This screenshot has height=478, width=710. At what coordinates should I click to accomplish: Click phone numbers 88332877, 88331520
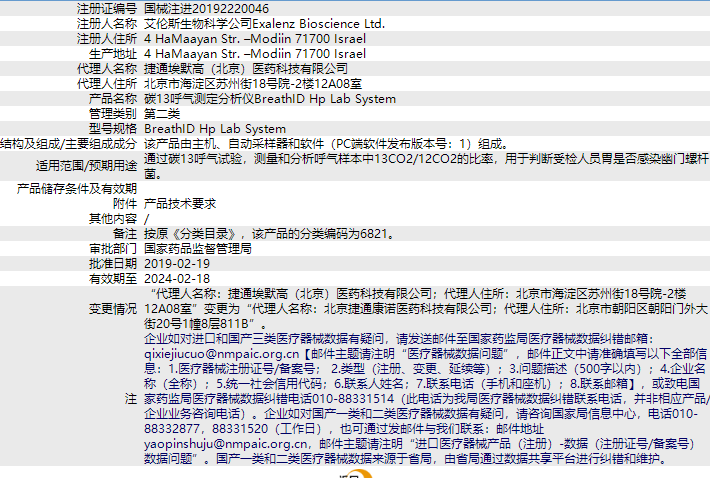pos(204,429)
